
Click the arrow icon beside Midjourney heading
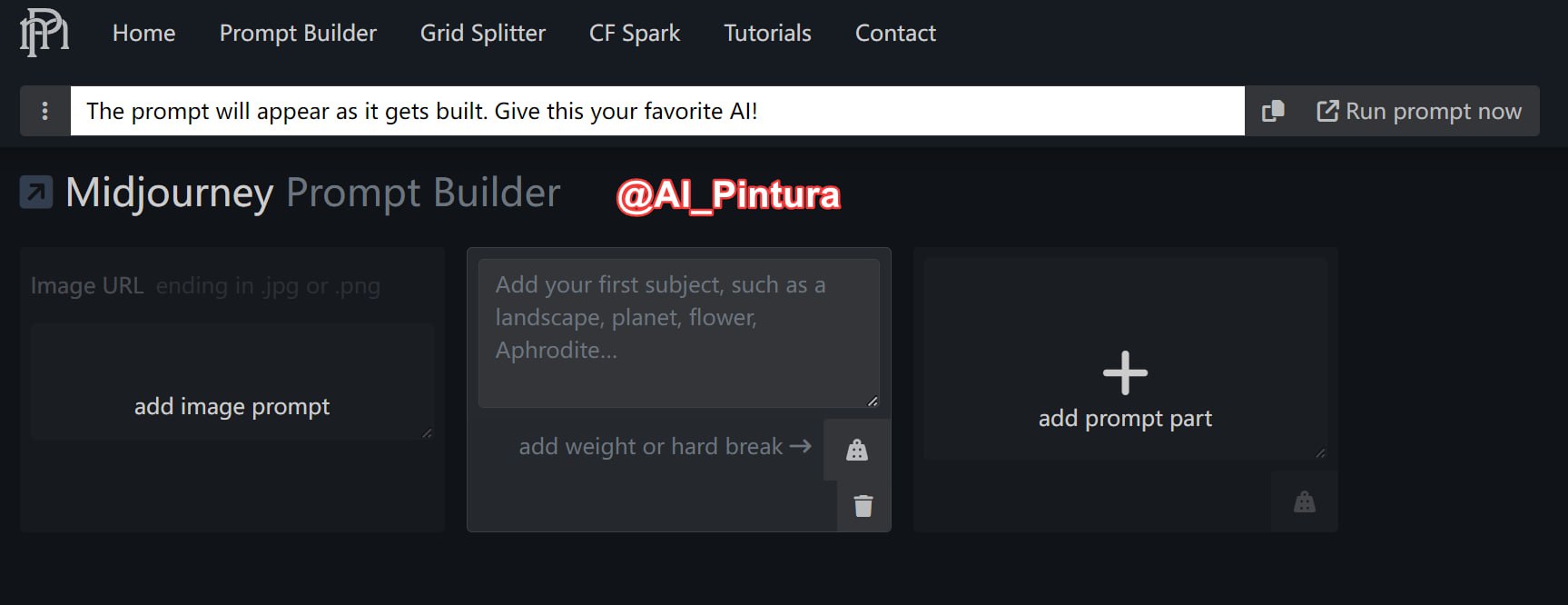(x=36, y=193)
